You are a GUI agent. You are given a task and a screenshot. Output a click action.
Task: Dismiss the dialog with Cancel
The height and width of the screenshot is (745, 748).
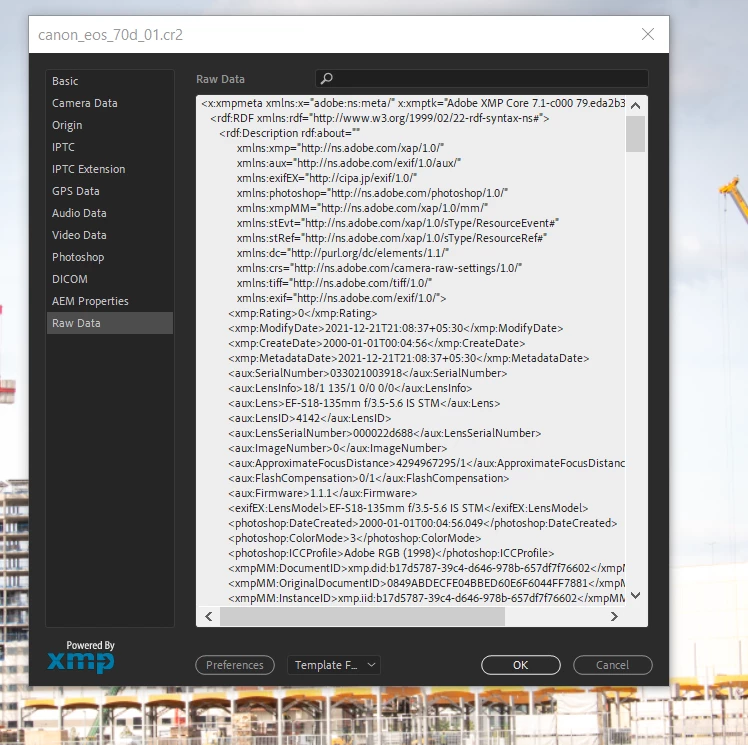pos(613,665)
